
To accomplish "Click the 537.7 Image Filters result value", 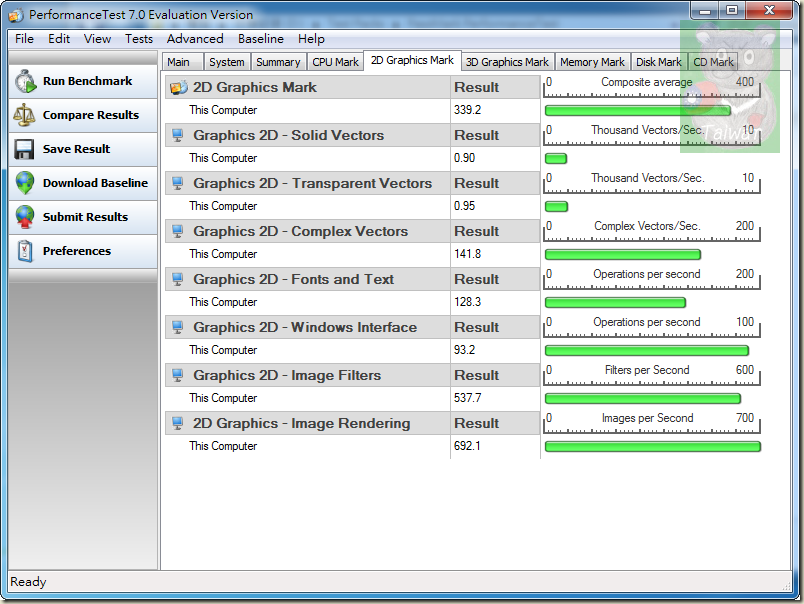I will click(x=467, y=398).
